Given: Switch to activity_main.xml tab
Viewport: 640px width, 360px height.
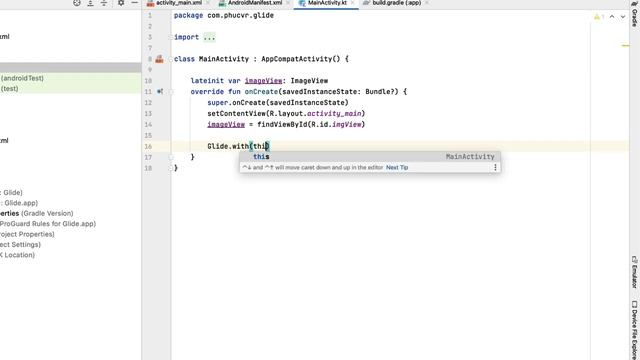Looking at the screenshot, I should point(179,3).
